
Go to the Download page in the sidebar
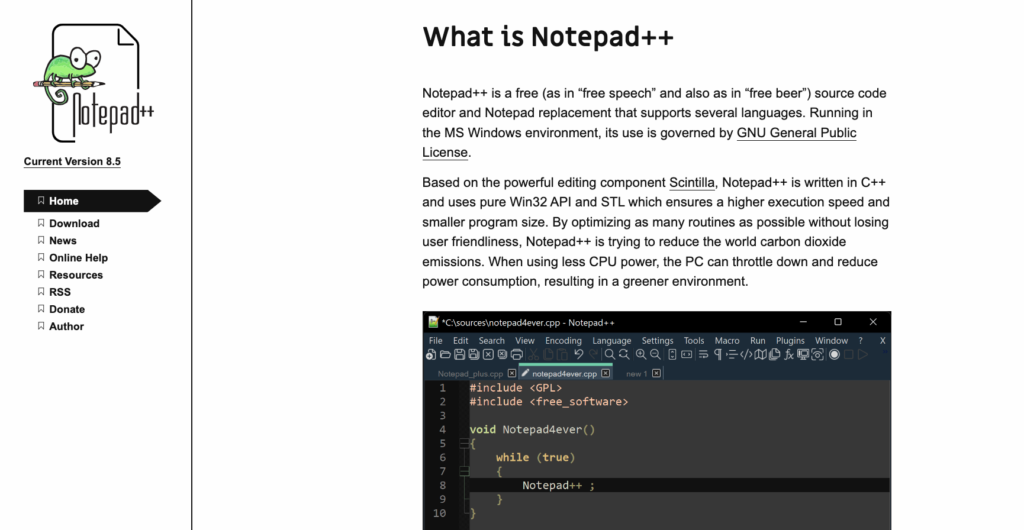pos(74,224)
